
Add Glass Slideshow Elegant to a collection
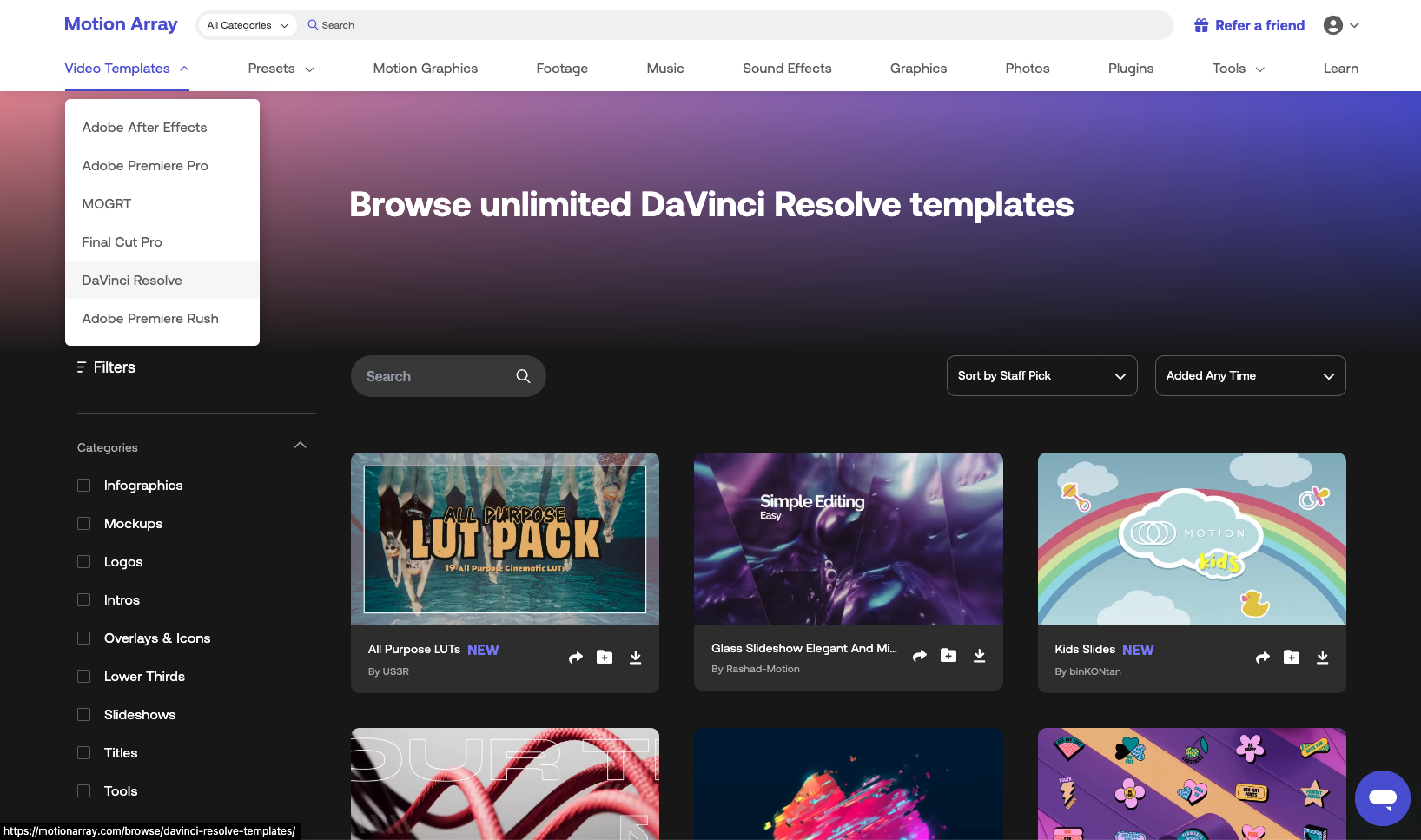948,656
